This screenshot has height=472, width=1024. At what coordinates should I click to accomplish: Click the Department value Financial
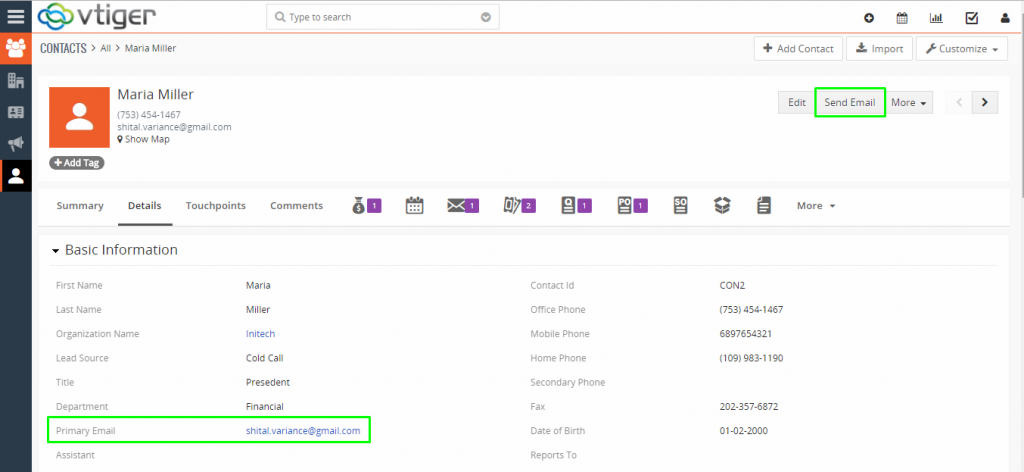tap(264, 407)
